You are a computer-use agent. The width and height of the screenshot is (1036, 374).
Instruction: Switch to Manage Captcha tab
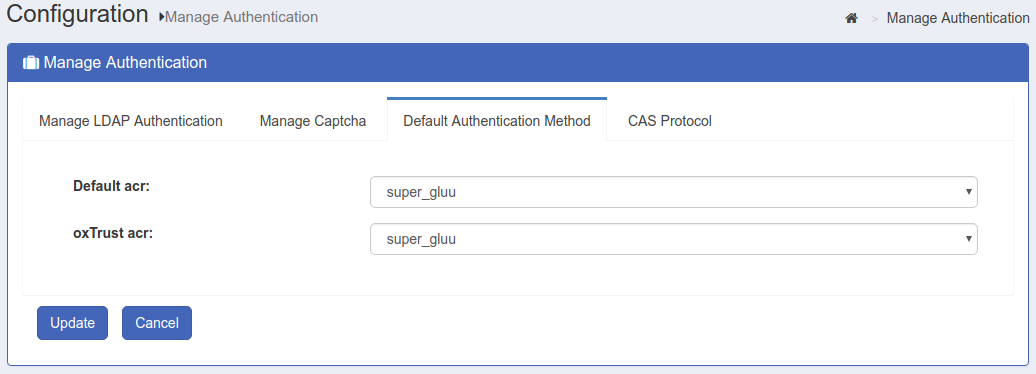click(x=313, y=121)
